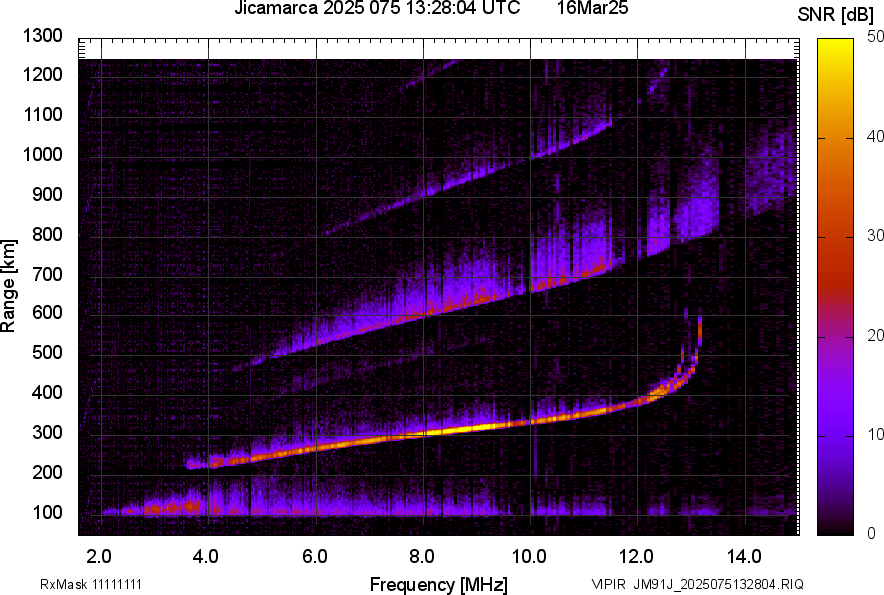Image resolution: width=884 pixels, height=595 pixels.
Task: Click the red E-layer echo near 3.5 MHz
Action: 188,507
